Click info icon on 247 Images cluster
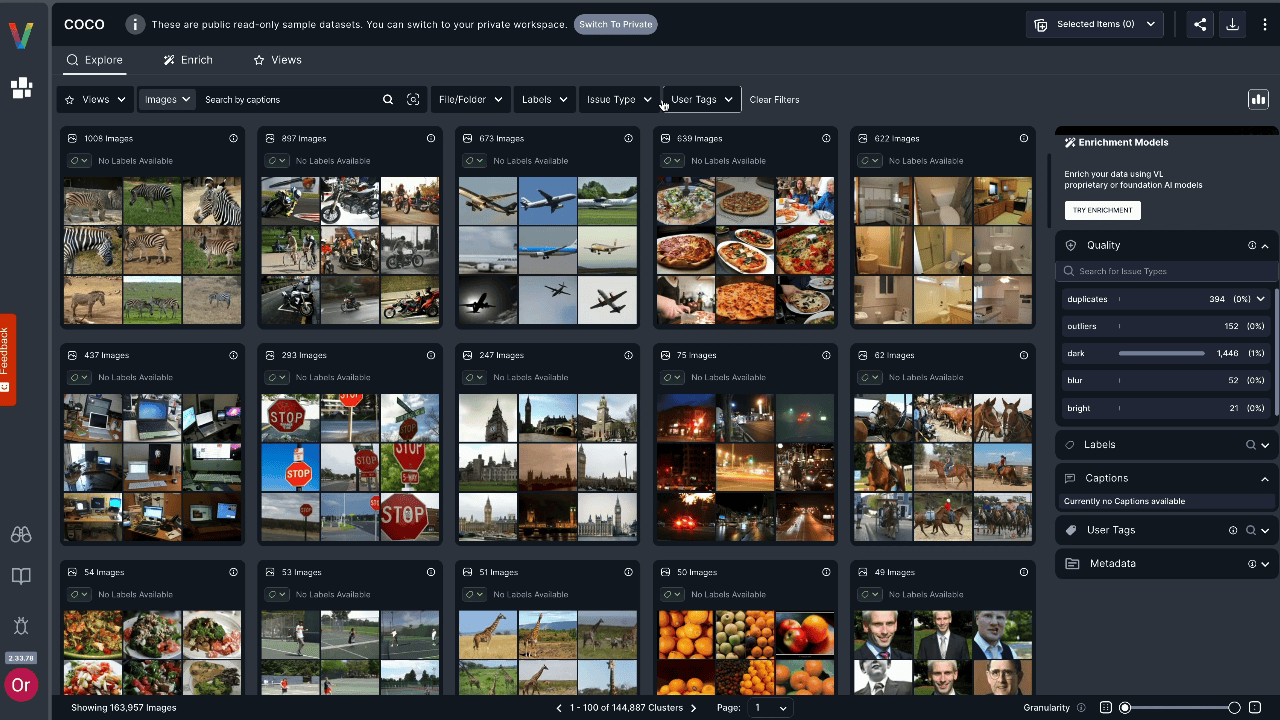This screenshot has height=720, width=1280. (628, 355)
